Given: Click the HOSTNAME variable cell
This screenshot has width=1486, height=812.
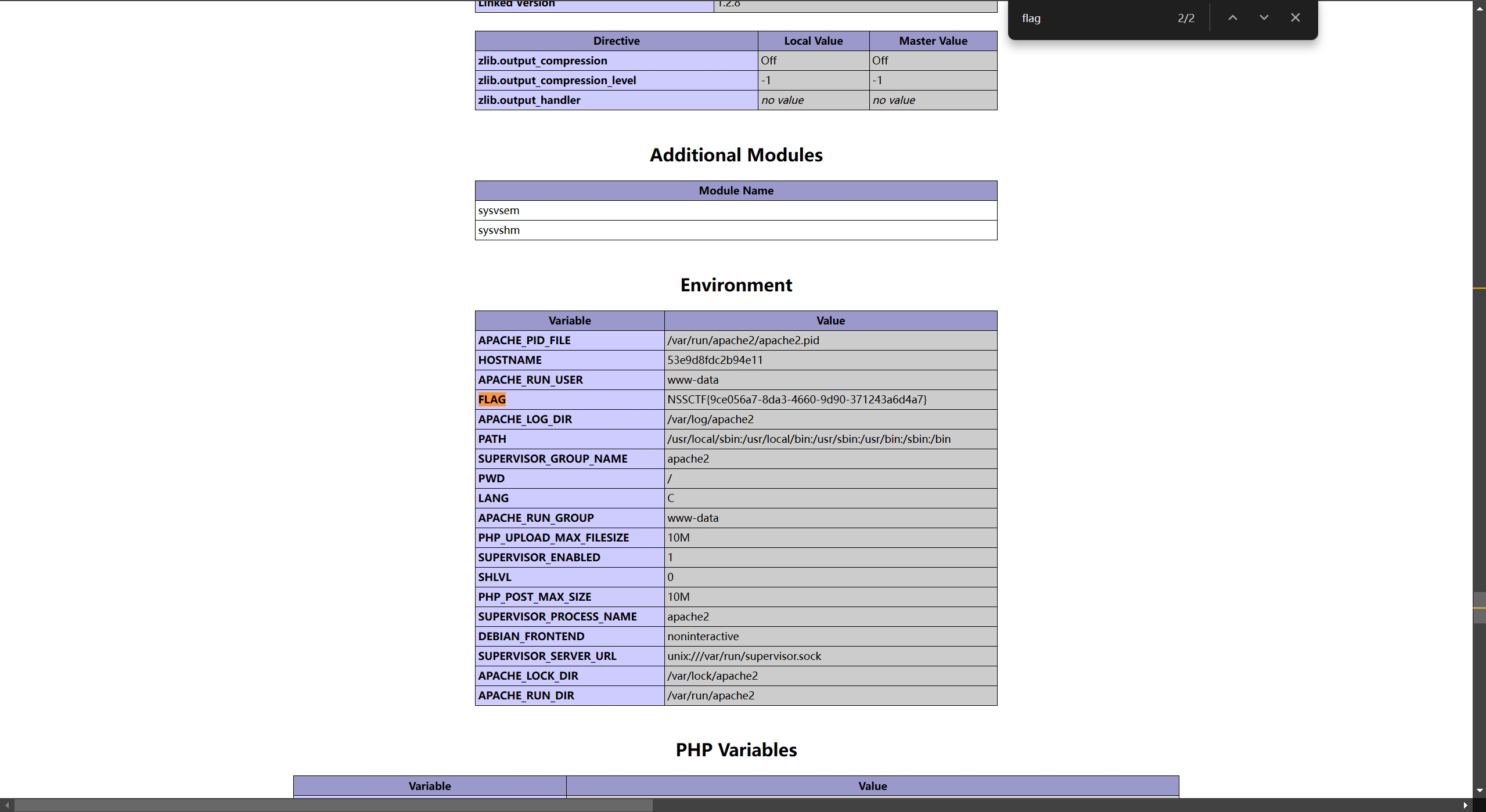Looking at the screenshot, I should click(x=570, y=360).
